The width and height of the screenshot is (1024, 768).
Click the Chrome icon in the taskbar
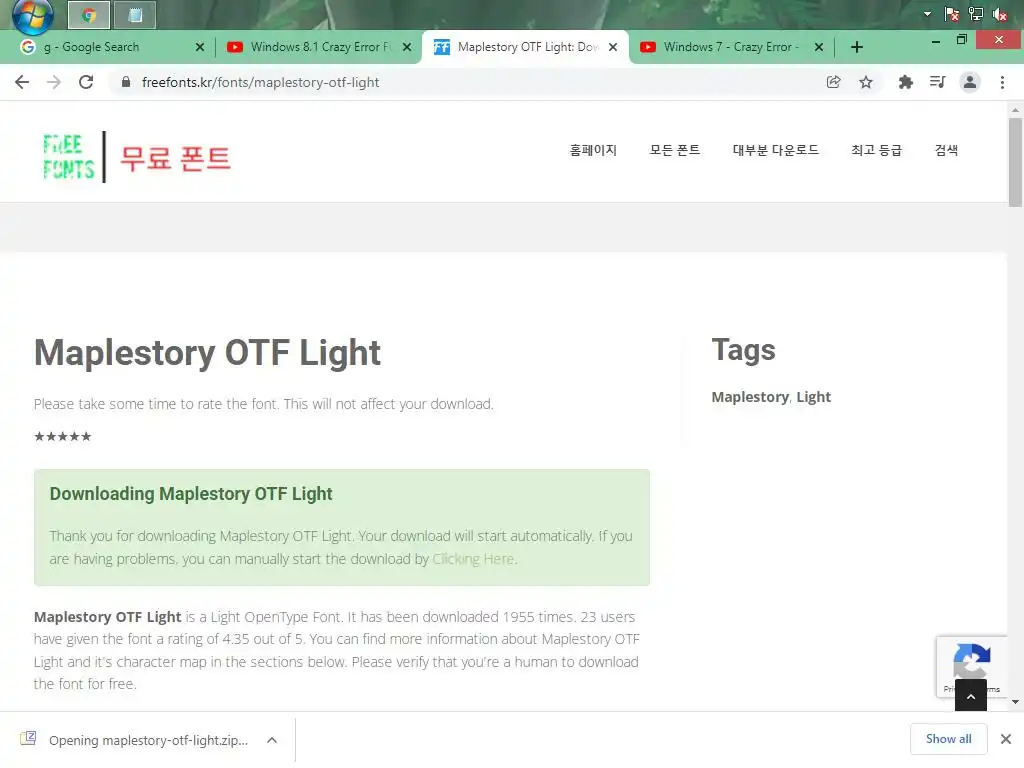click(89, 16)
